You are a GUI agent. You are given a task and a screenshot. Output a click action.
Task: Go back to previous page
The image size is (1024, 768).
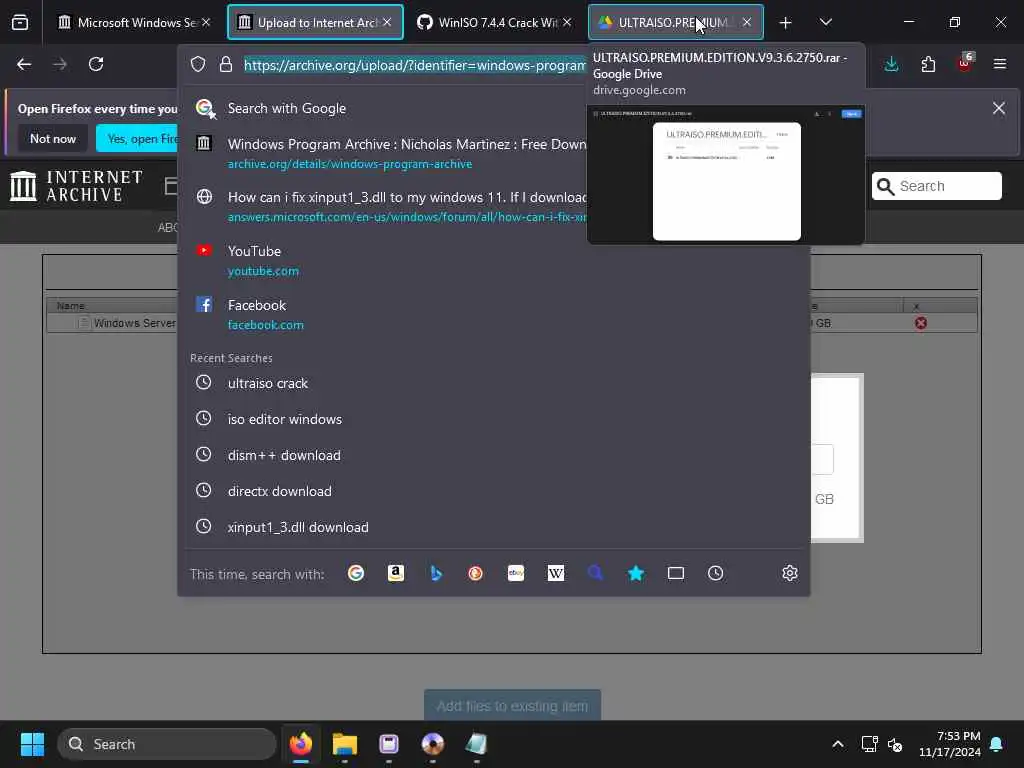click(x=24, y=64)
